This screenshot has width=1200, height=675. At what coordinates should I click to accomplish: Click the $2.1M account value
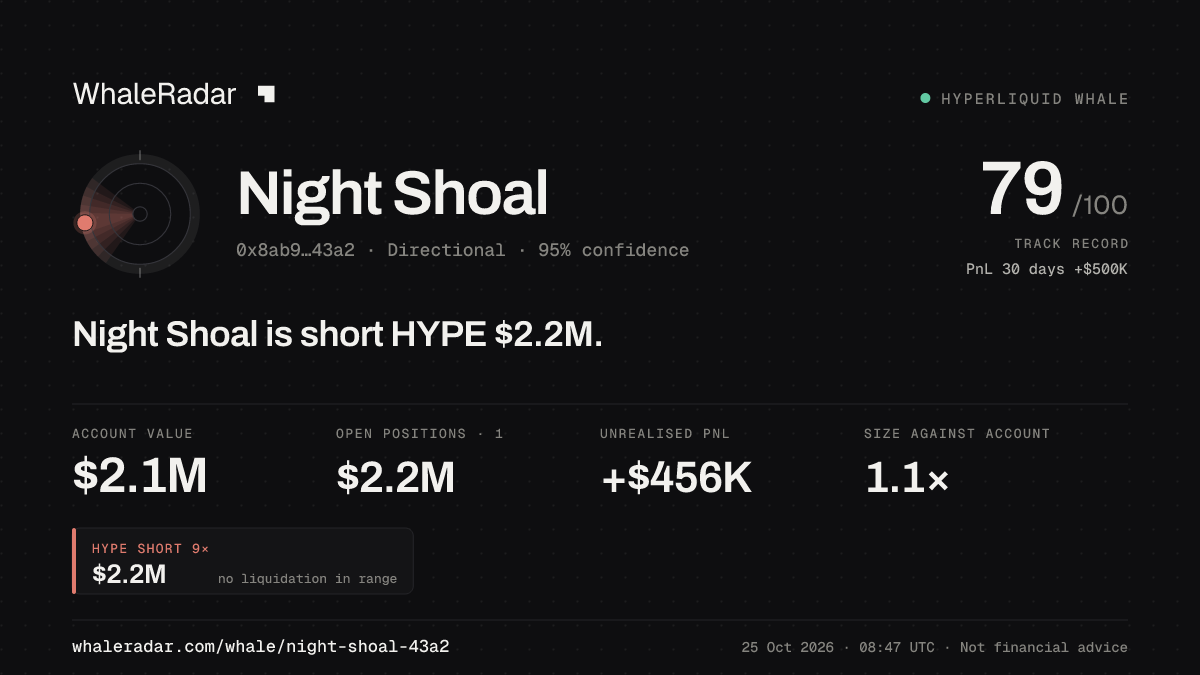pyautogui.click(x=140, y=477)
